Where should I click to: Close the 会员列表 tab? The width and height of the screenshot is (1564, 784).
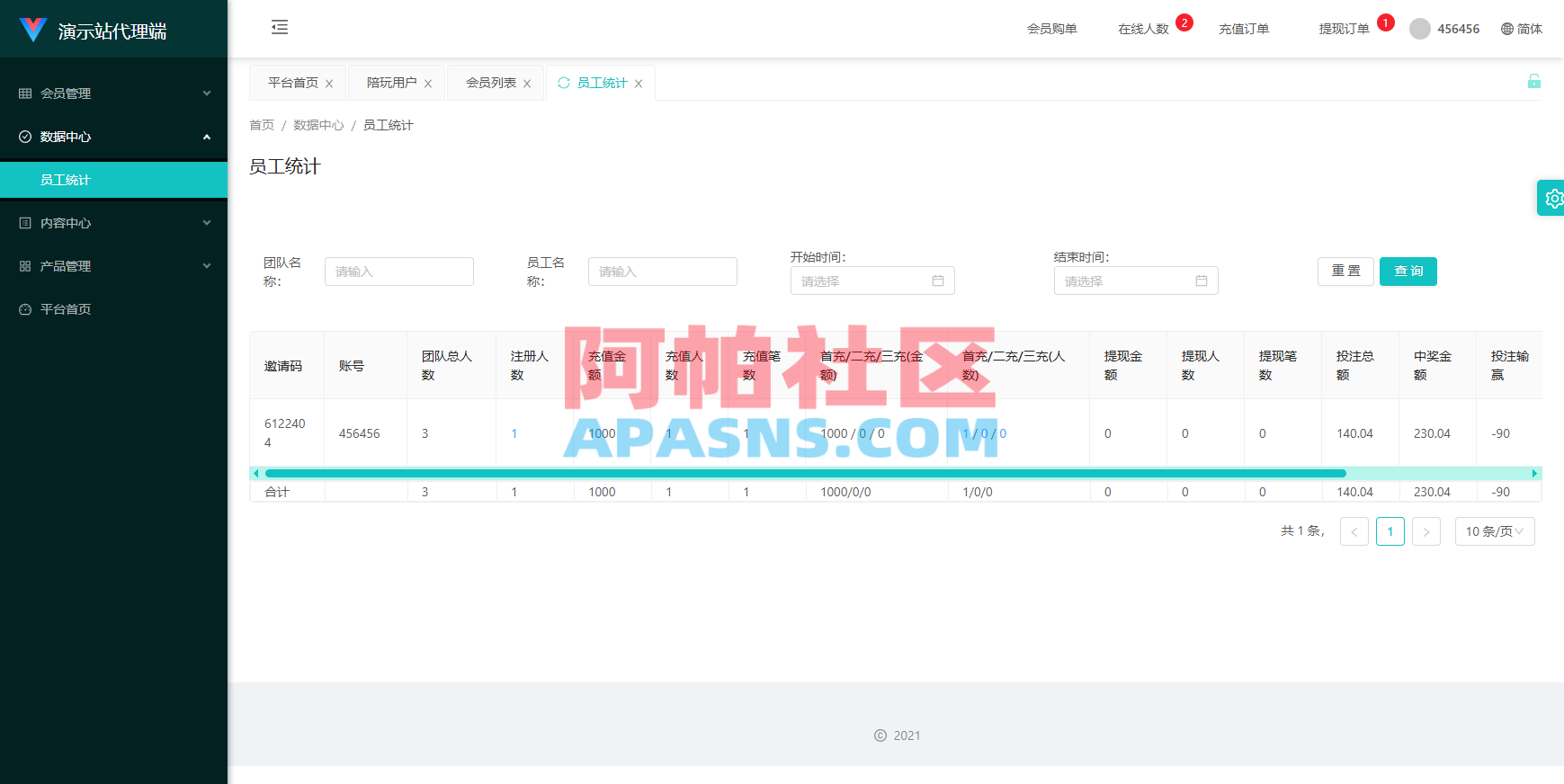tap(527, 84)
